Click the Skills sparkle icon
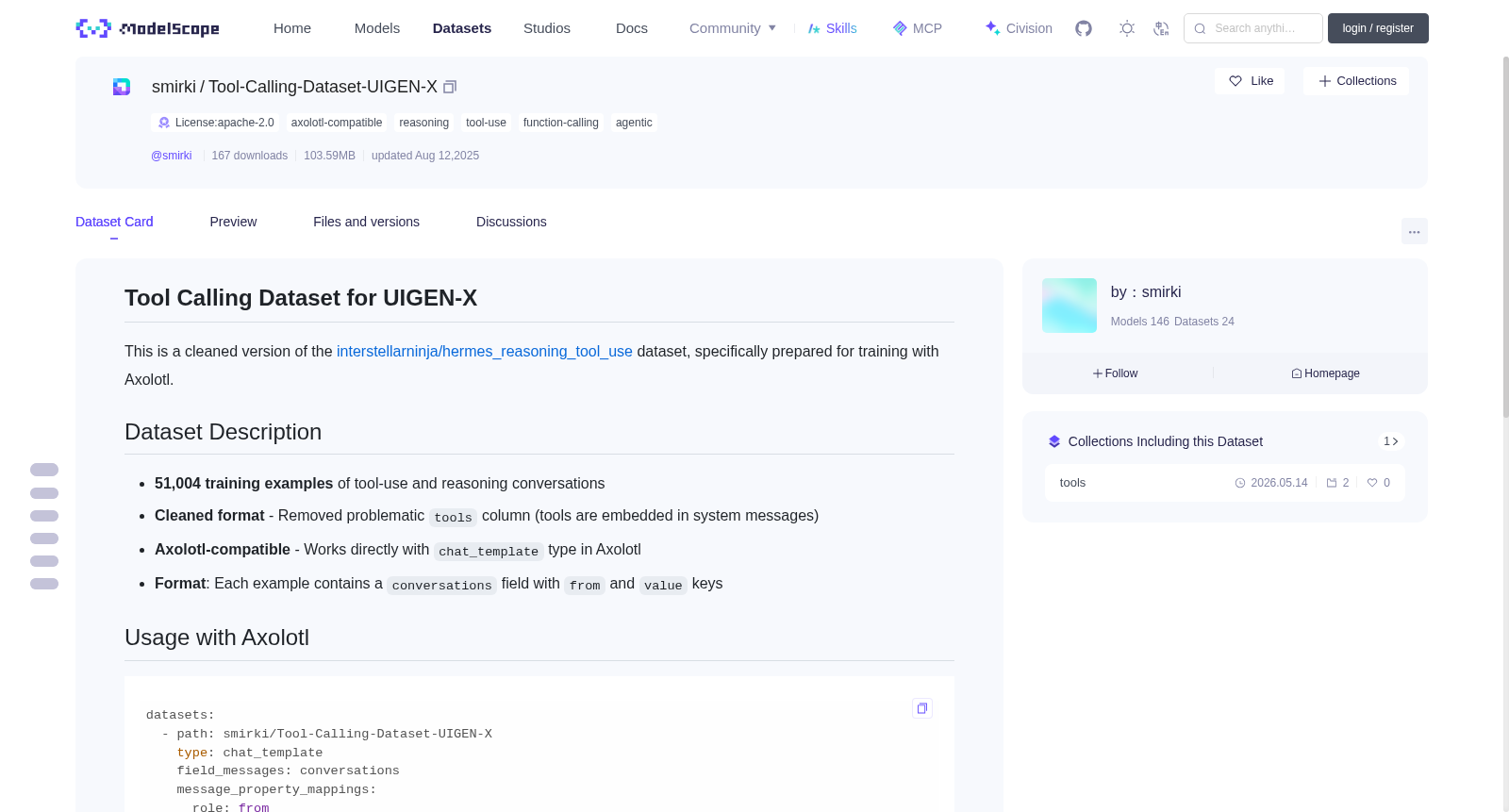 [814, 28]
